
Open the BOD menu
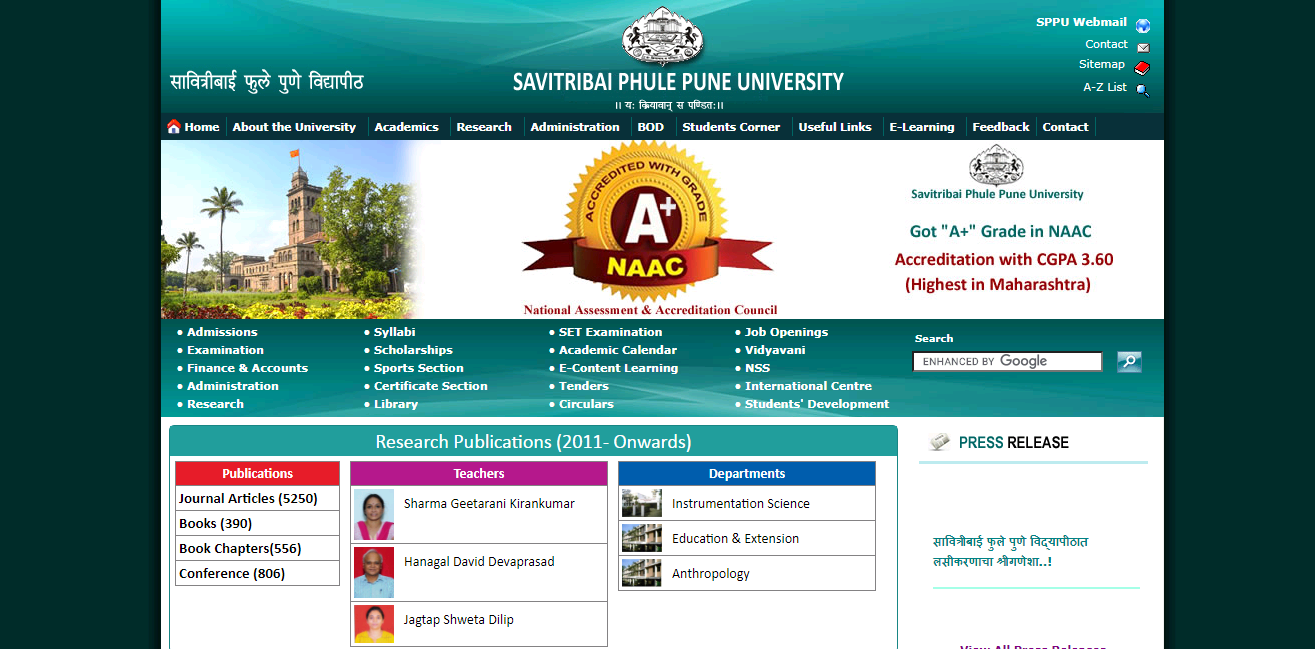click(650, 127)
